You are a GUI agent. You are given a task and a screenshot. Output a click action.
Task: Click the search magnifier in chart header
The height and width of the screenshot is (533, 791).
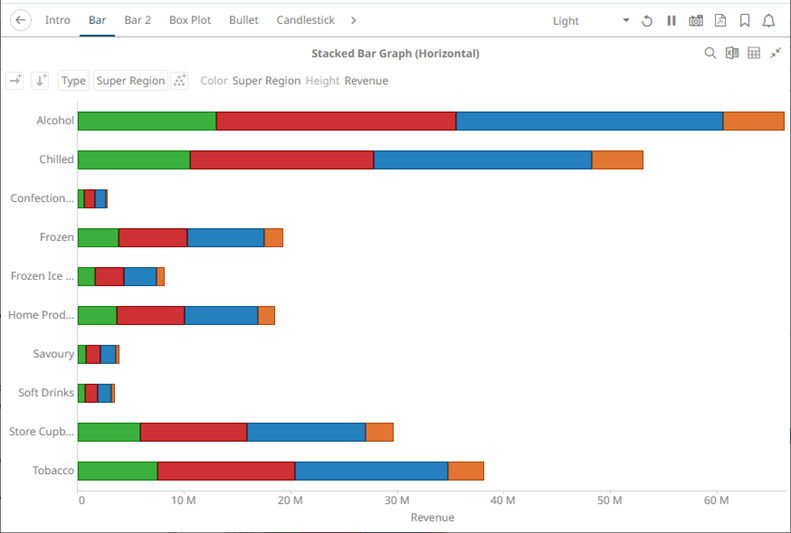click(x=710, y=53)
